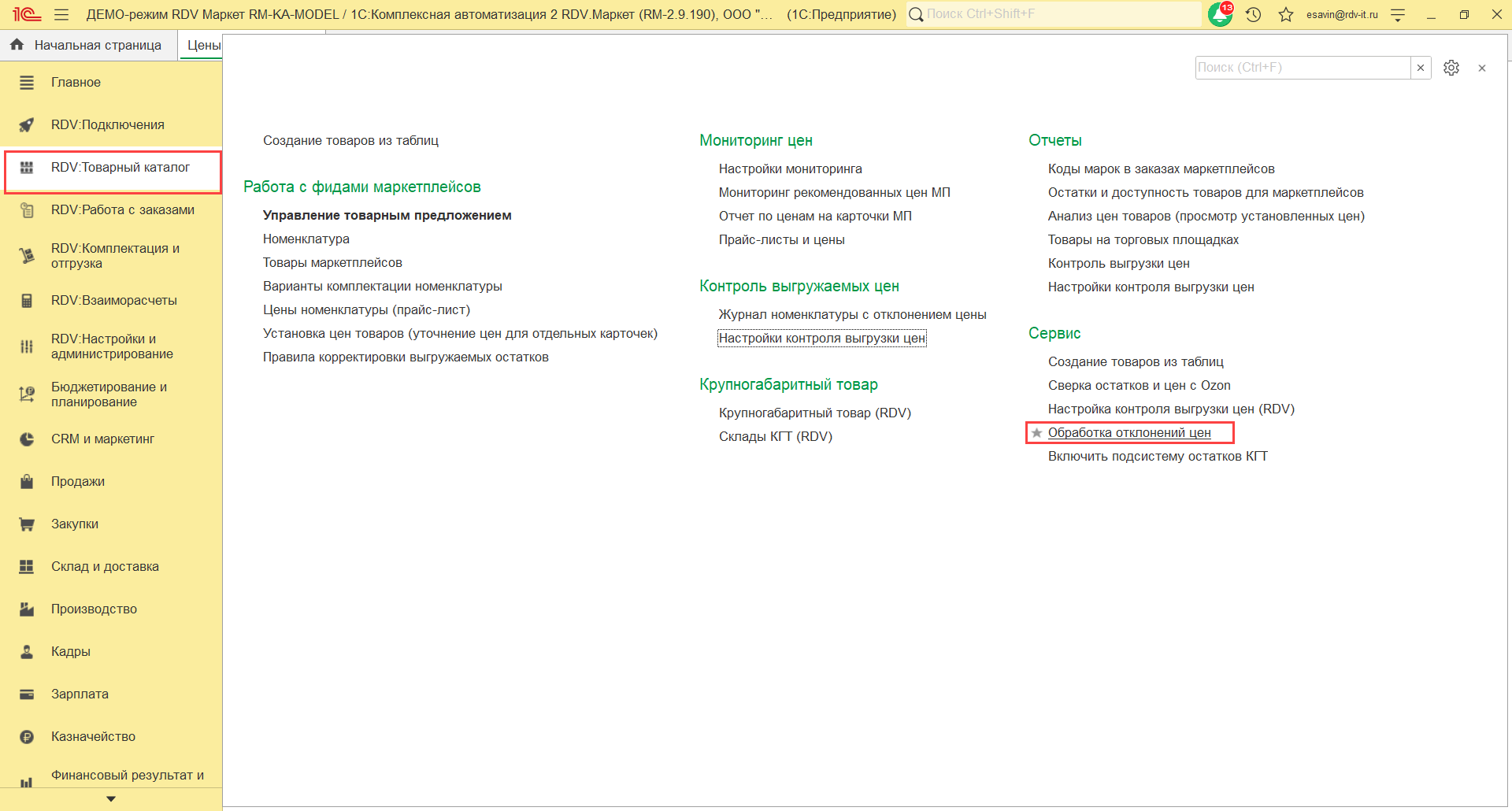Click the RDV:Подключения rocket icon
The width and height of the screenshot is (1512, 811).
(x=27, y=125)
